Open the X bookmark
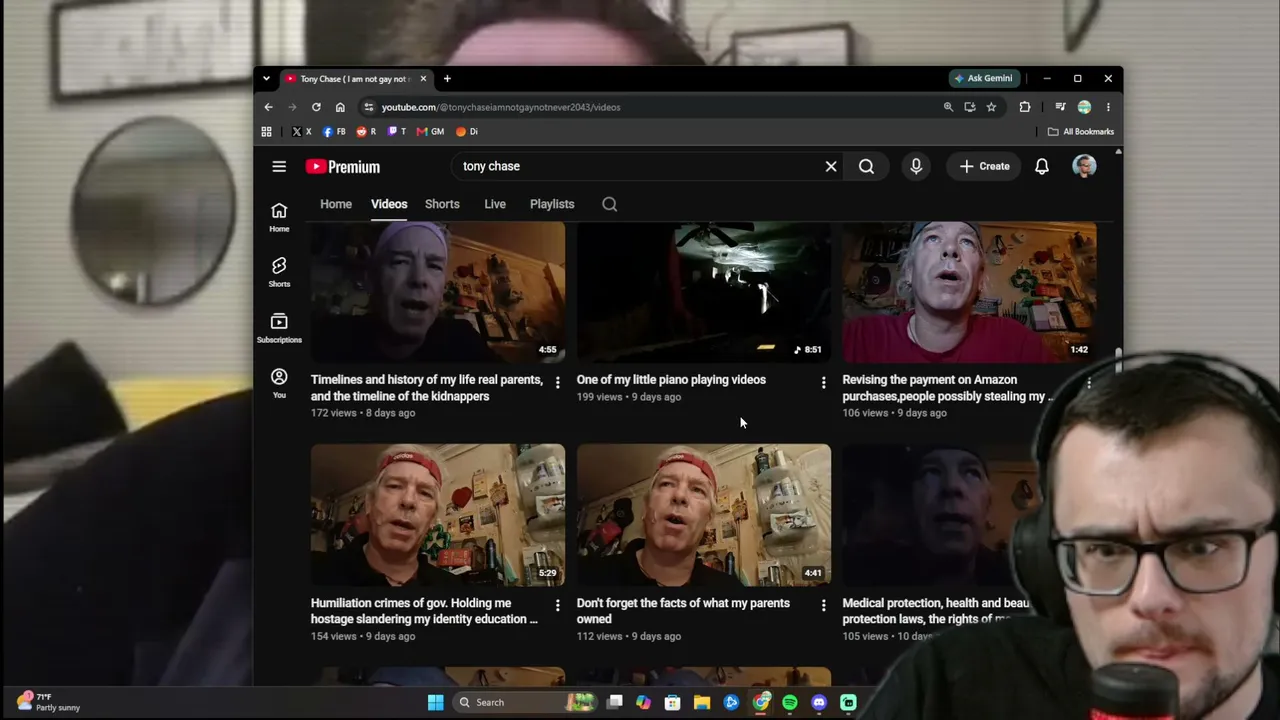The image size is (1280, 720). [302, 132]
